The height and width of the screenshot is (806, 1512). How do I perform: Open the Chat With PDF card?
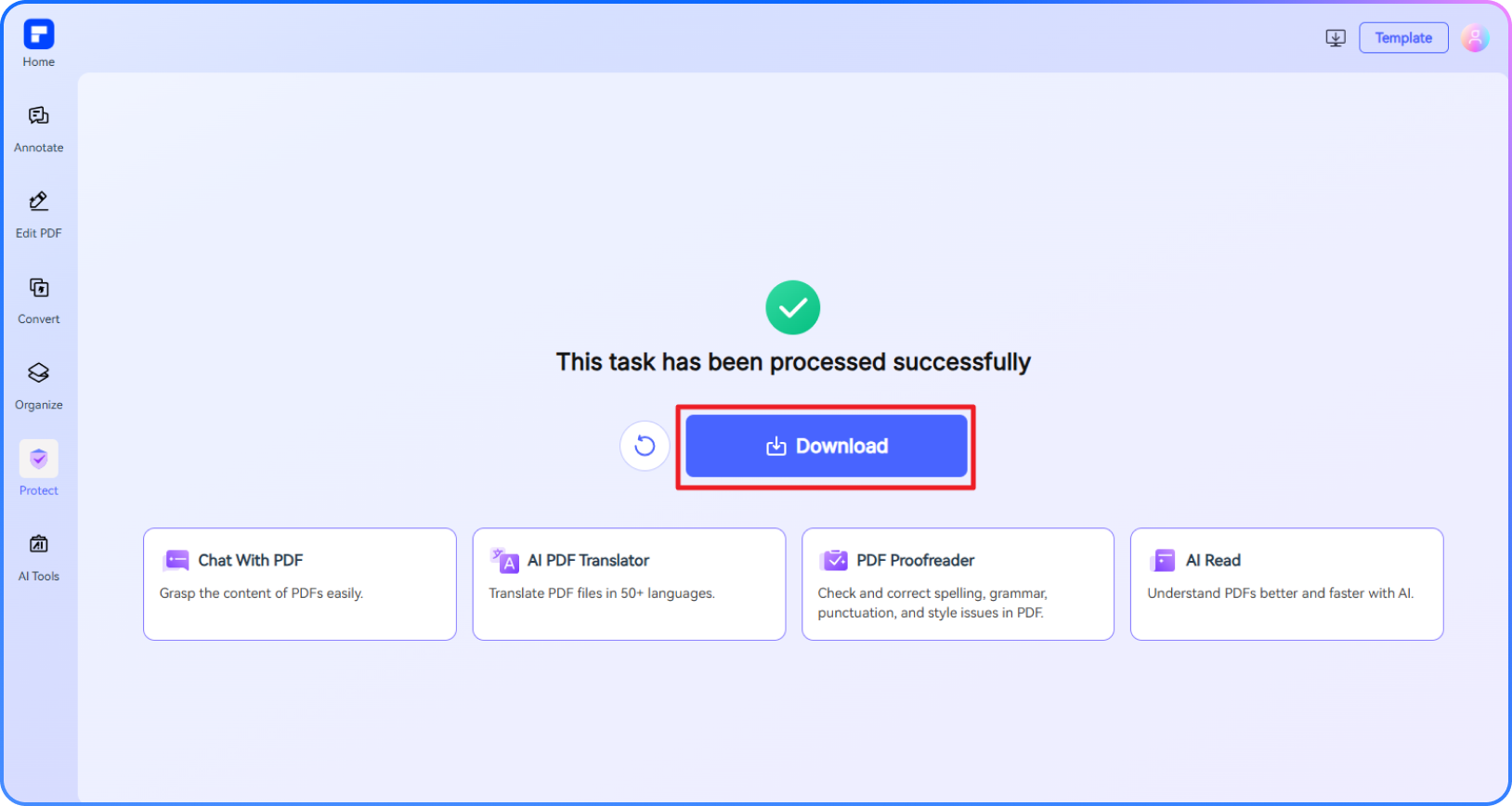pyautogui.click(x=300, y=584)
